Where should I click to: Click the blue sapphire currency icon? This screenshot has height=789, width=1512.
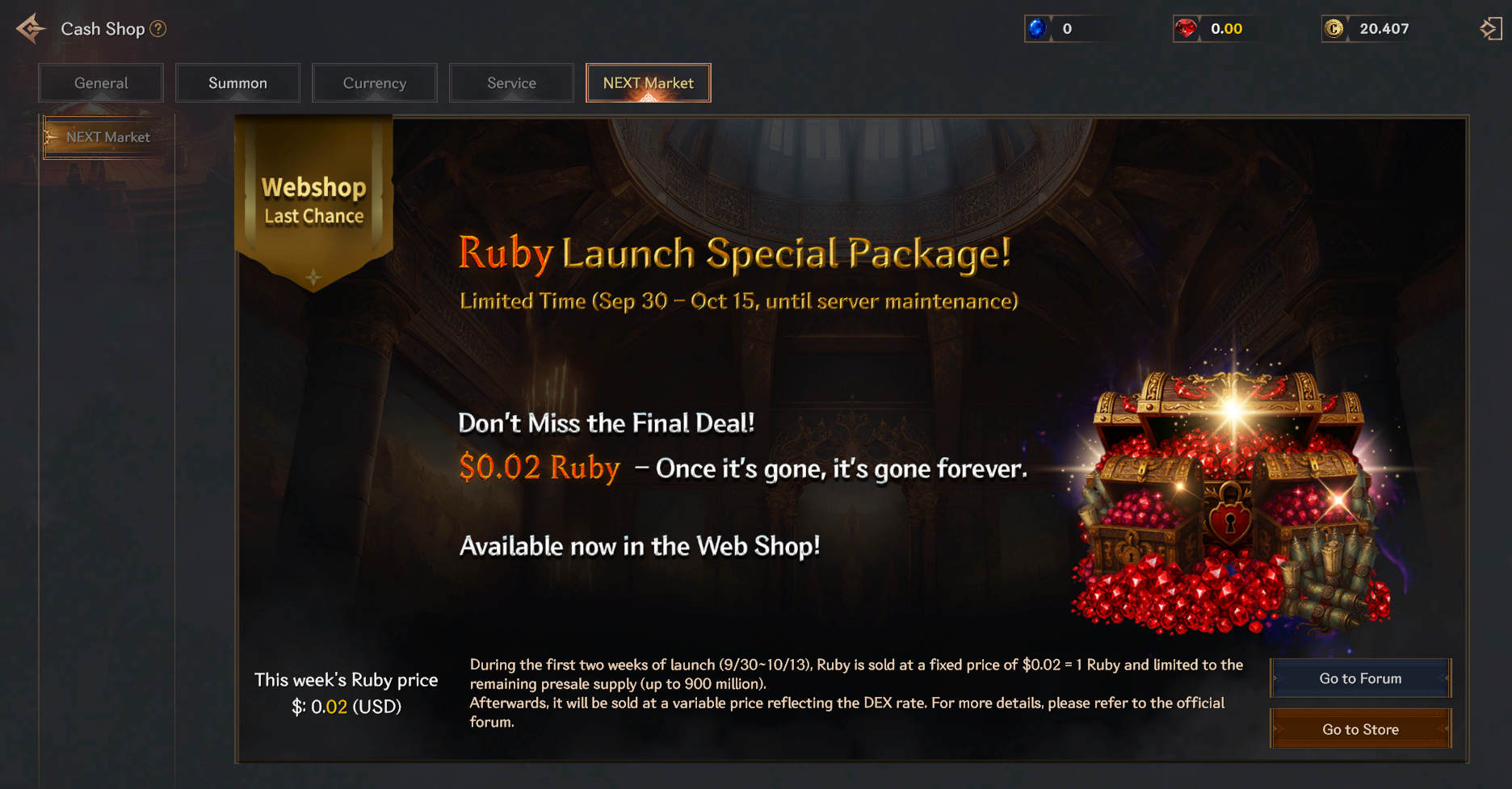1037,28
